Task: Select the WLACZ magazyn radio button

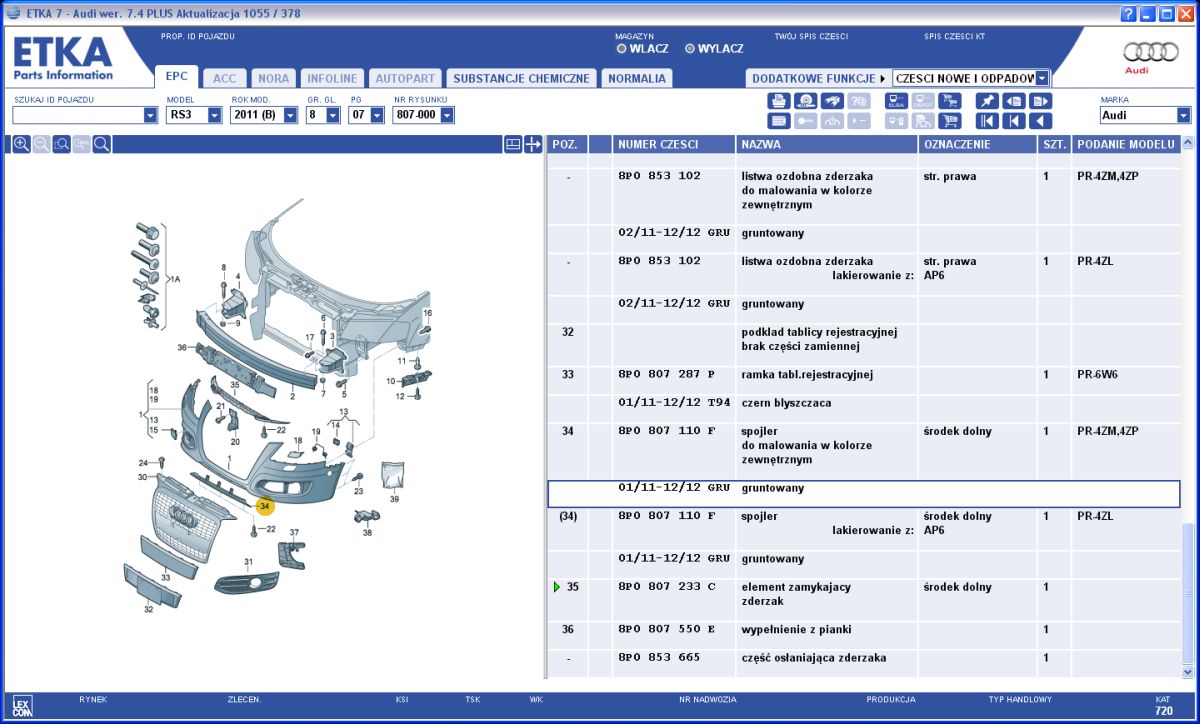Action: coord(621,48)
